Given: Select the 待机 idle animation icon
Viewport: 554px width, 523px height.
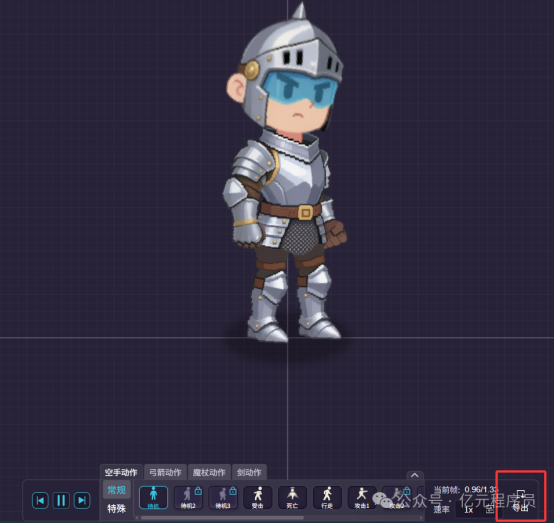Looking at the screenshot, I should click(x=153, y=498).
